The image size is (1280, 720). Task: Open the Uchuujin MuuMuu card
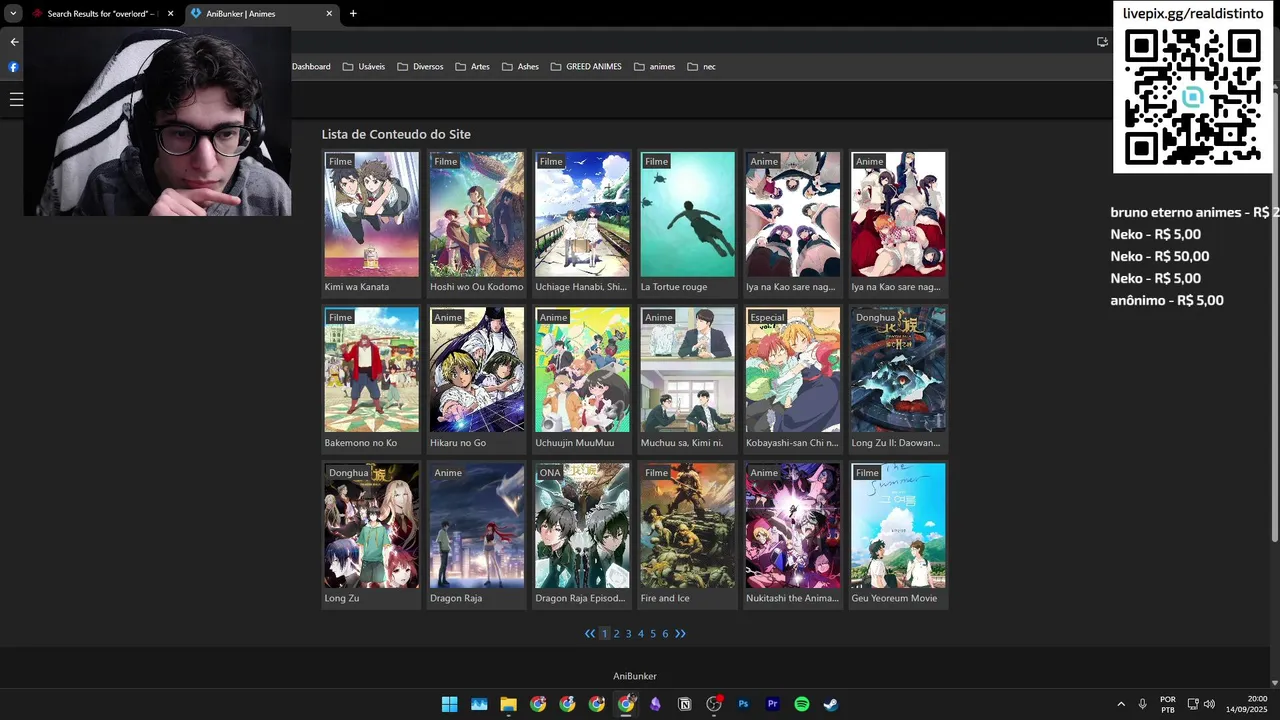pyautogui.click(x=582, y=380)
